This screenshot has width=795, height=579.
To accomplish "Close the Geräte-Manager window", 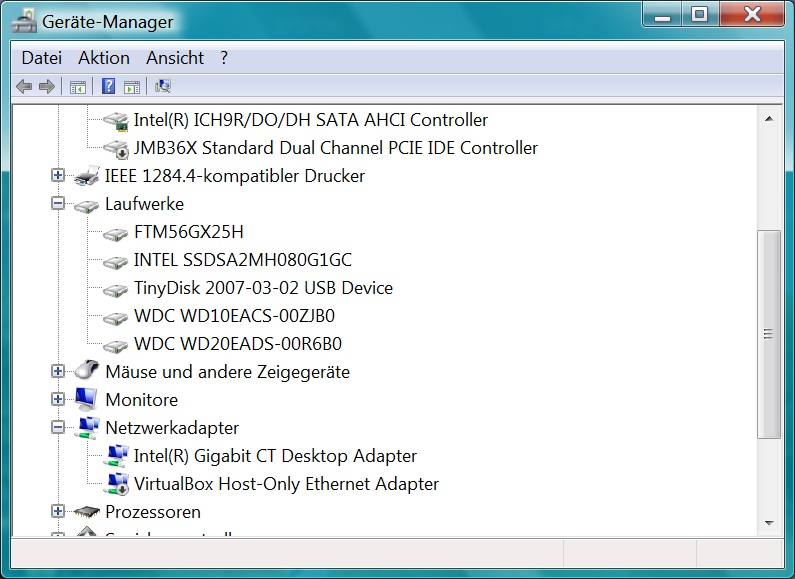I will pyautogui.click(x=752, y=14).
